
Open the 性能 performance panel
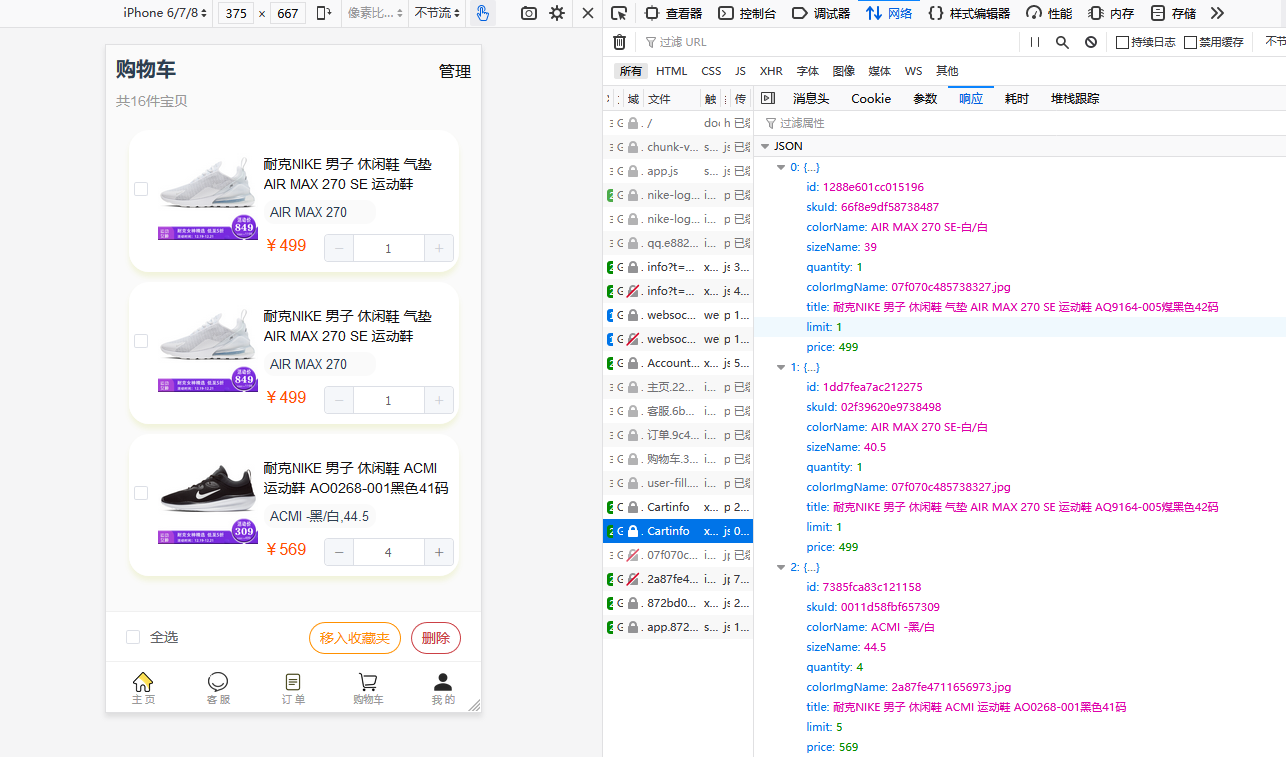pyautogui.click(x=1048, y=13)
